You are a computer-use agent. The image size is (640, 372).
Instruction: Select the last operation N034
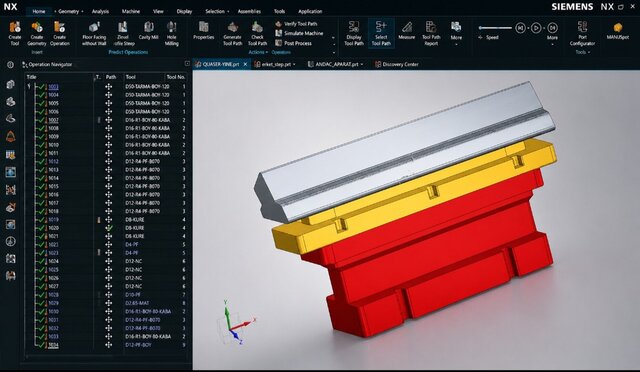(x=53, y=345)
